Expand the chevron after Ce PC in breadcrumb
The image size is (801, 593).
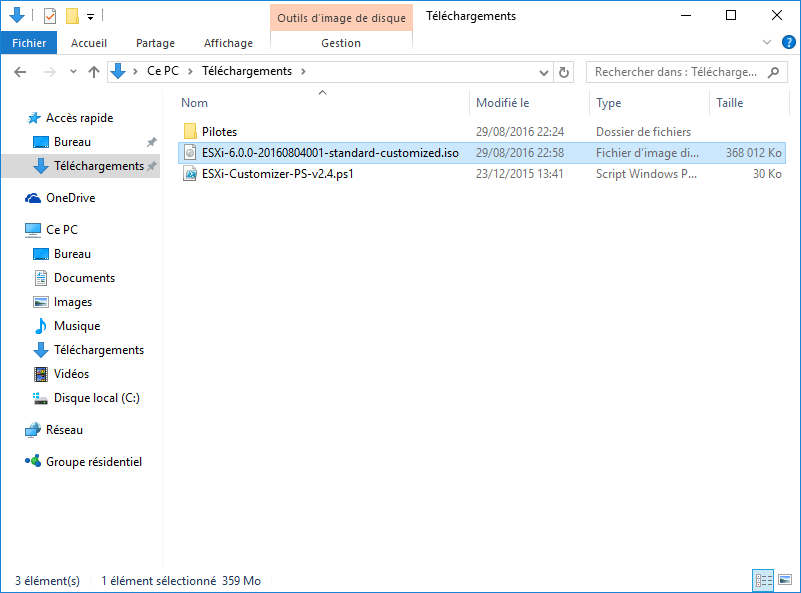click(190, 72)
